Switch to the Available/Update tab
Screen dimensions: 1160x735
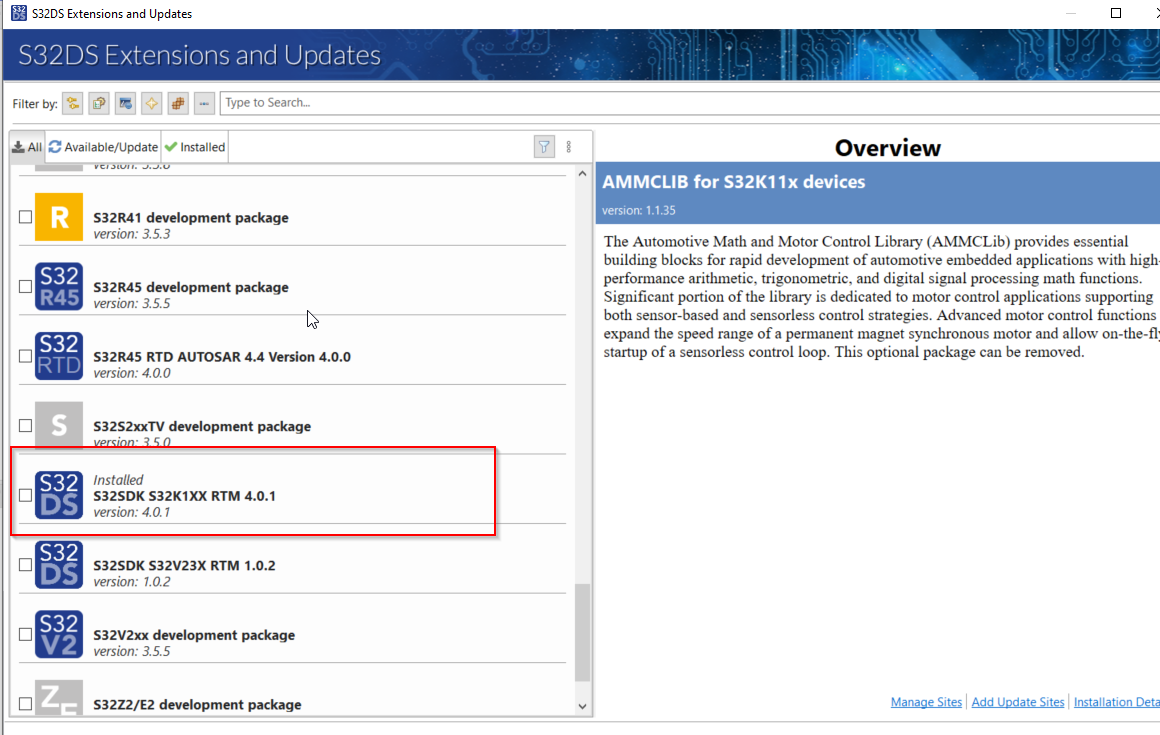click(103, 147)
